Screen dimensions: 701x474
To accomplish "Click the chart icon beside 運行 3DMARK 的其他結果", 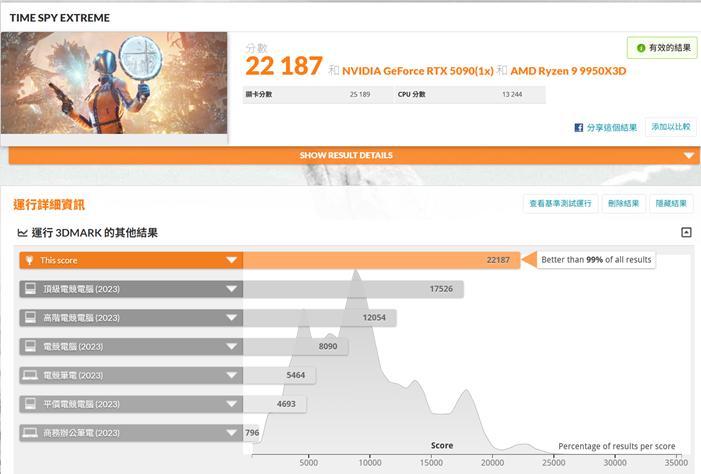I will coord(21,233).
